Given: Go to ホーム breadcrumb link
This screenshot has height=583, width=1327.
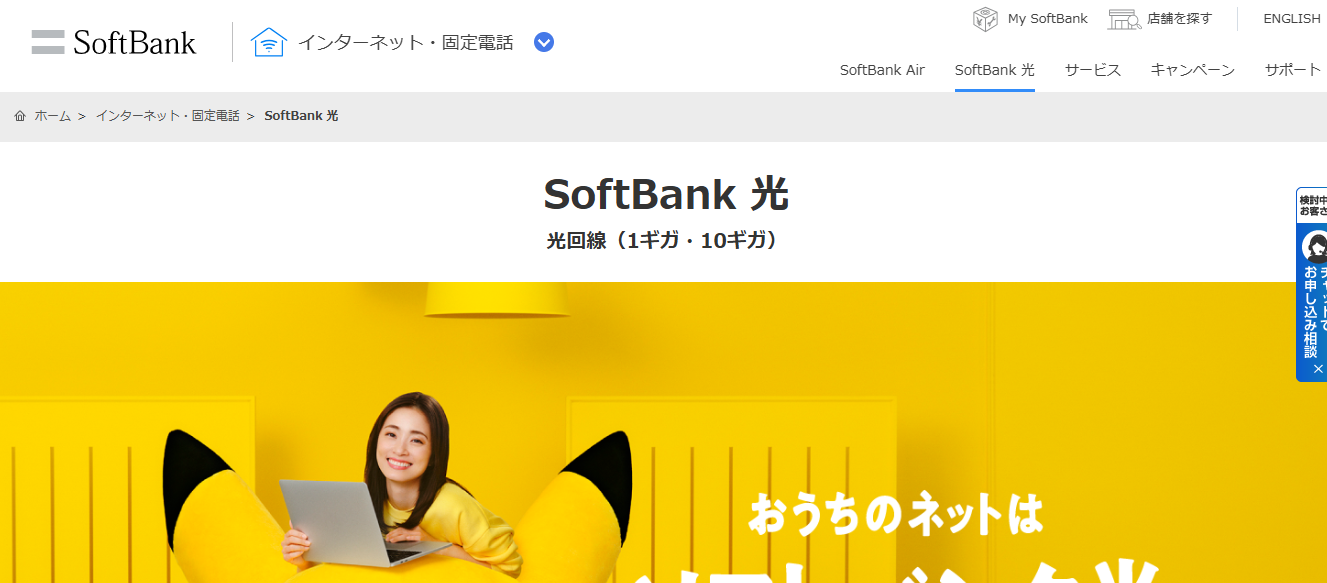Looking at the screenshot, I should click(53, 116).
